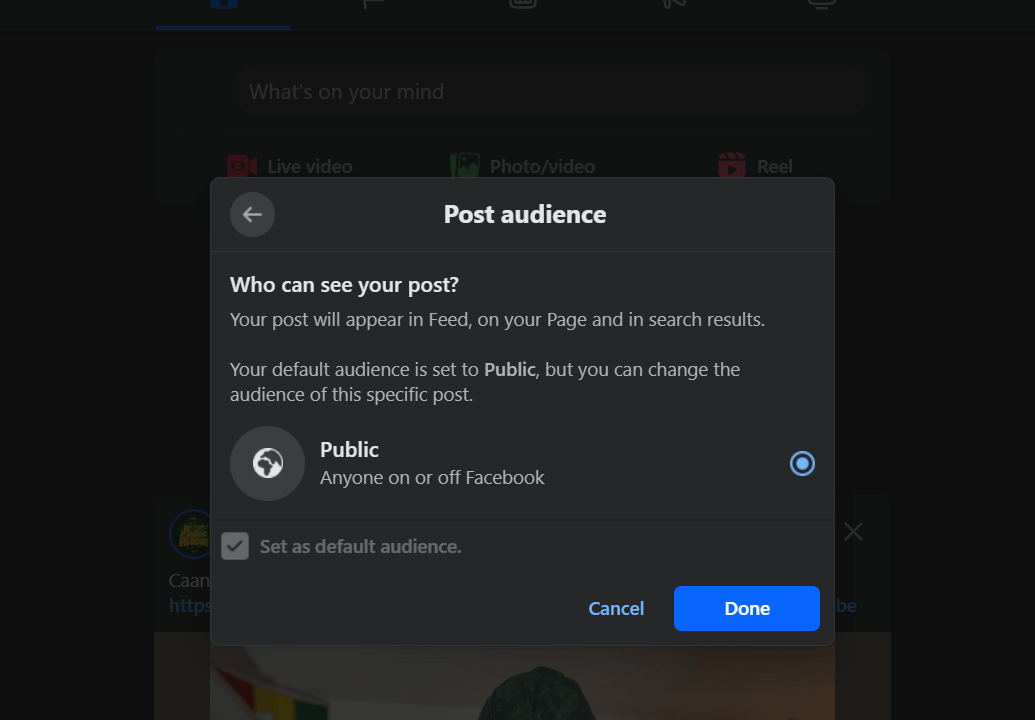Dismiss the subscribe prompt with the X

click(x=852, y=531)
